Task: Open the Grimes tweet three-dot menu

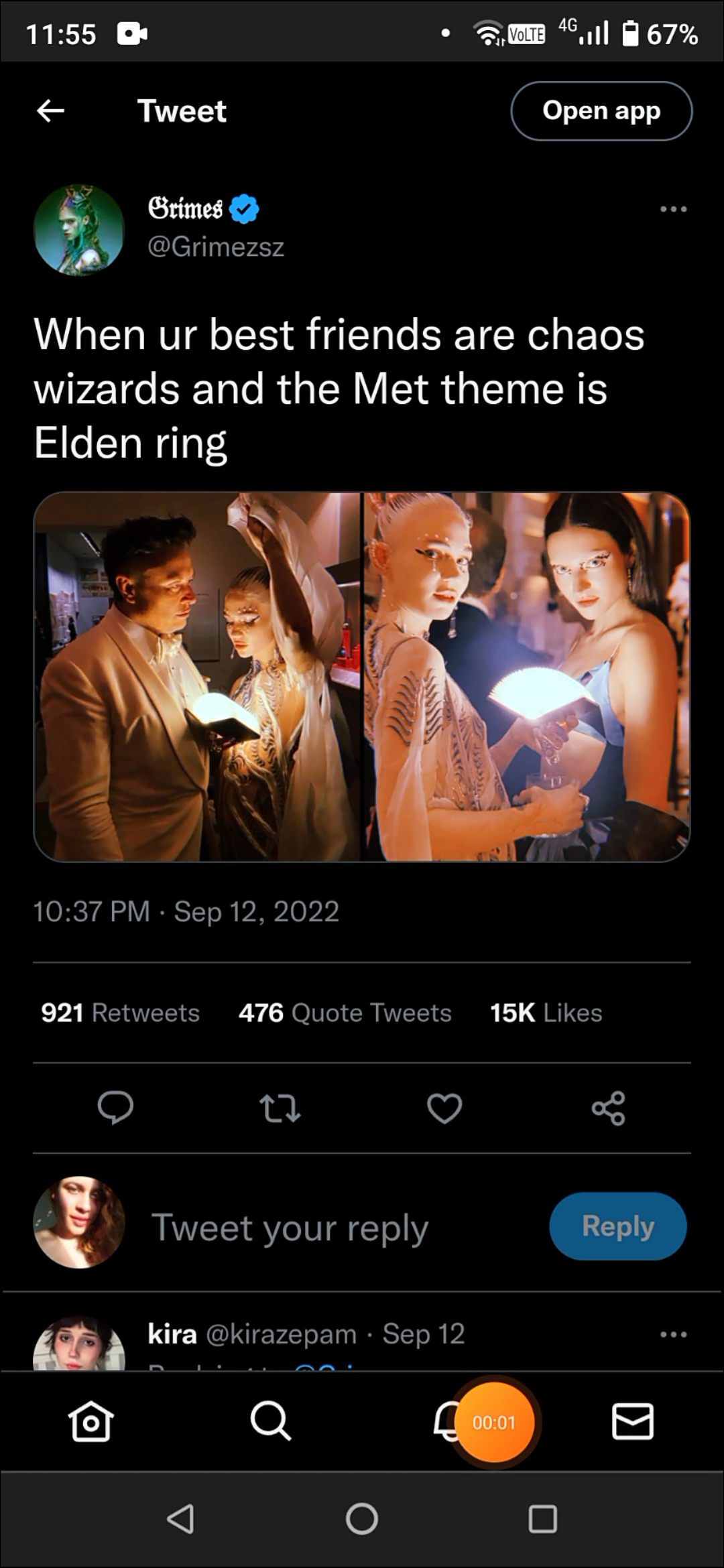Action: (x=673, y=209)
